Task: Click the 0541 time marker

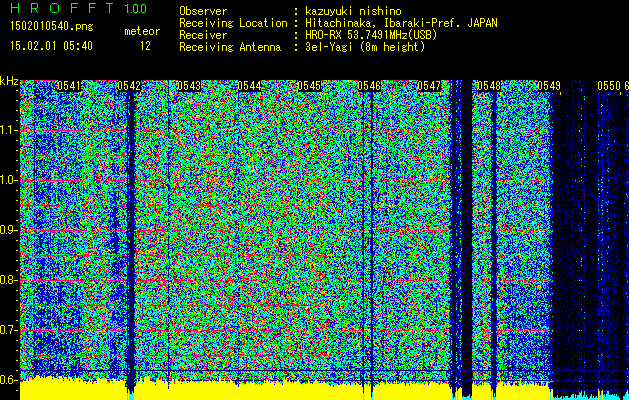Action: click(x=70, y=87)
